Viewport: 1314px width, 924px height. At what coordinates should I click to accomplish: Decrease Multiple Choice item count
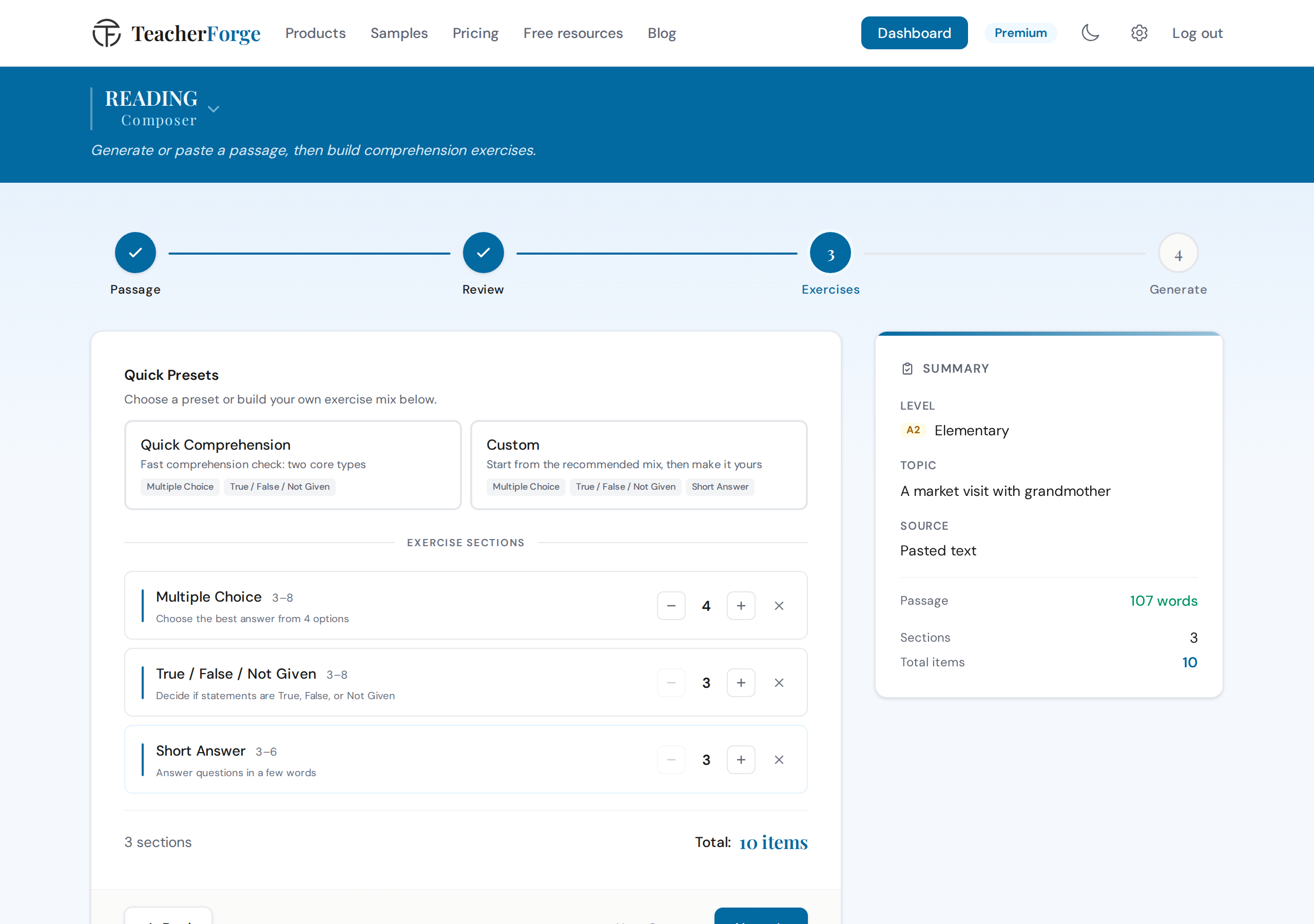pyautogui.click(x=671, y=606)
